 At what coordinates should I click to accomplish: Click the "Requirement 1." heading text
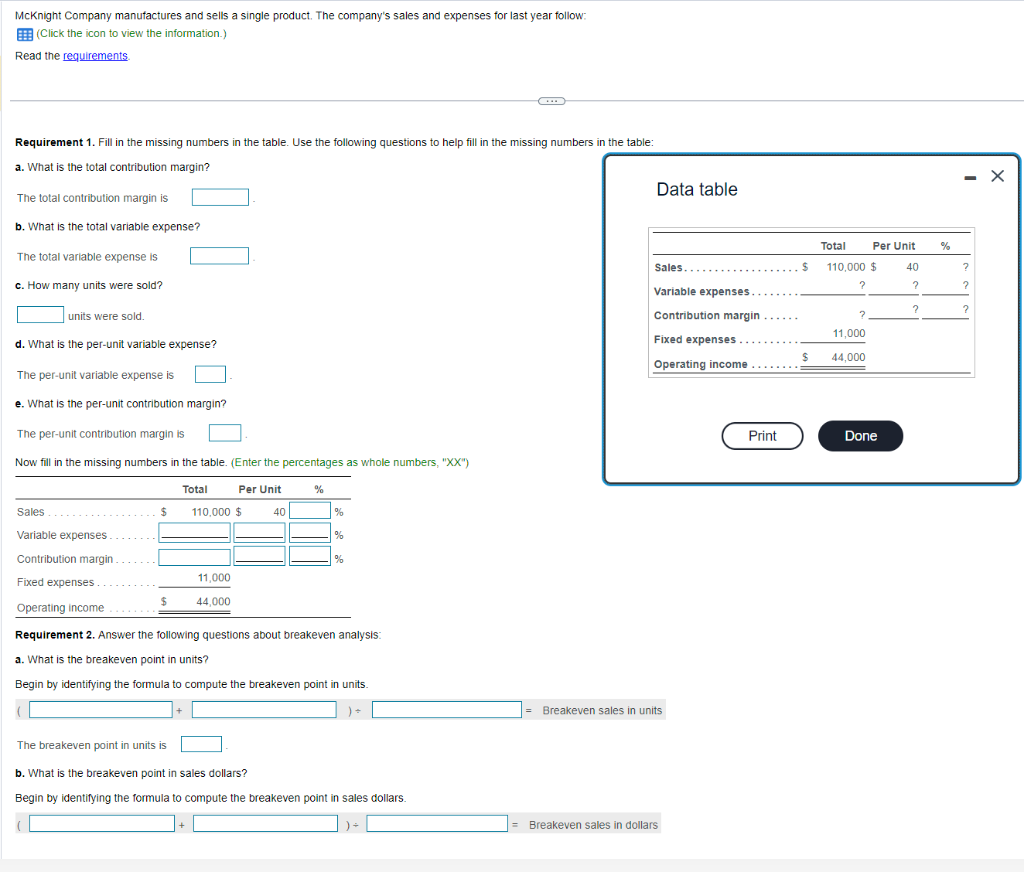tap(55, 142)
